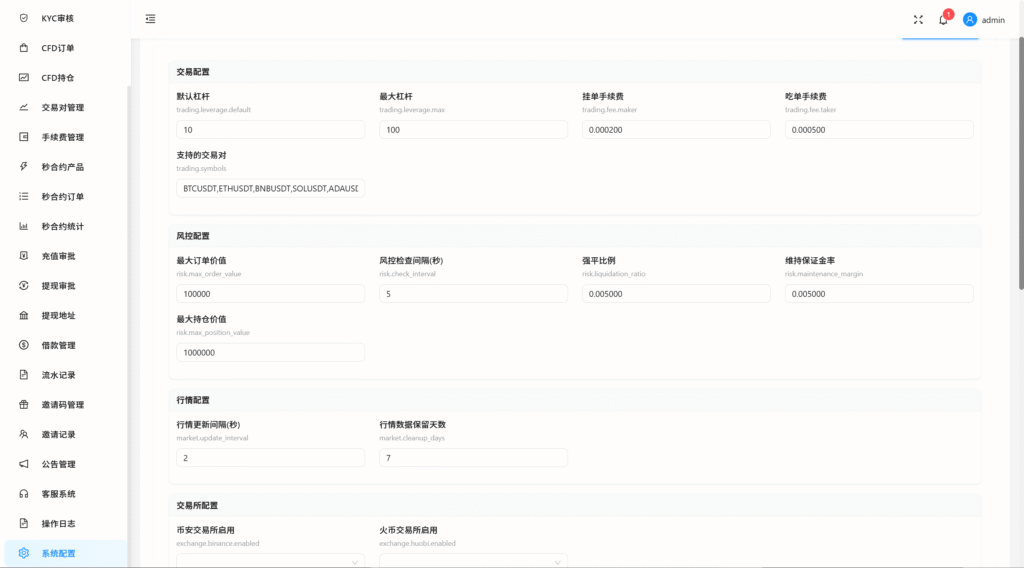
Task: Collapse the sidebar with the menu fold icon
Action: click(x=150, y=19)
